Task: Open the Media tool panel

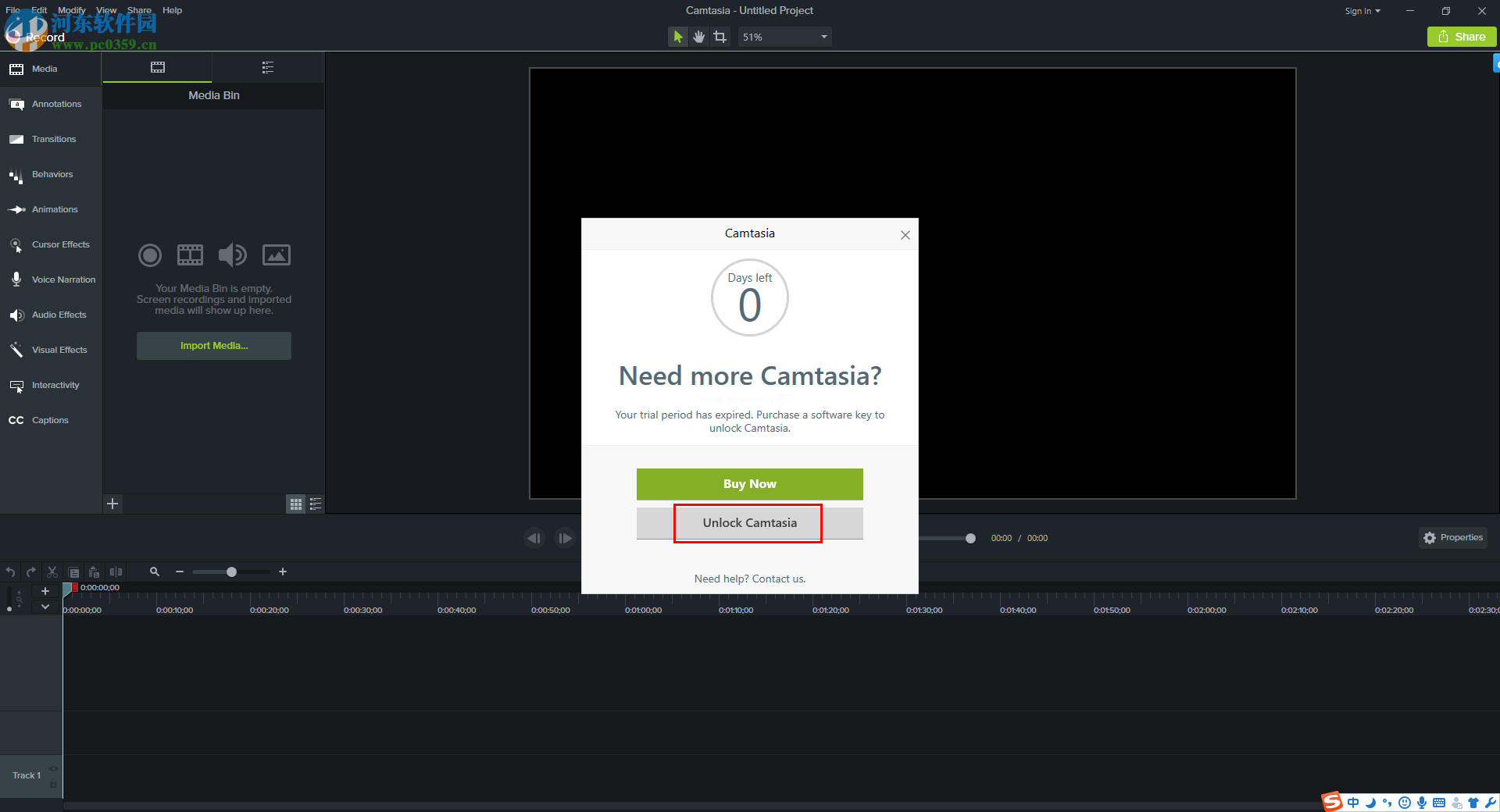Action: coord(51,69)
